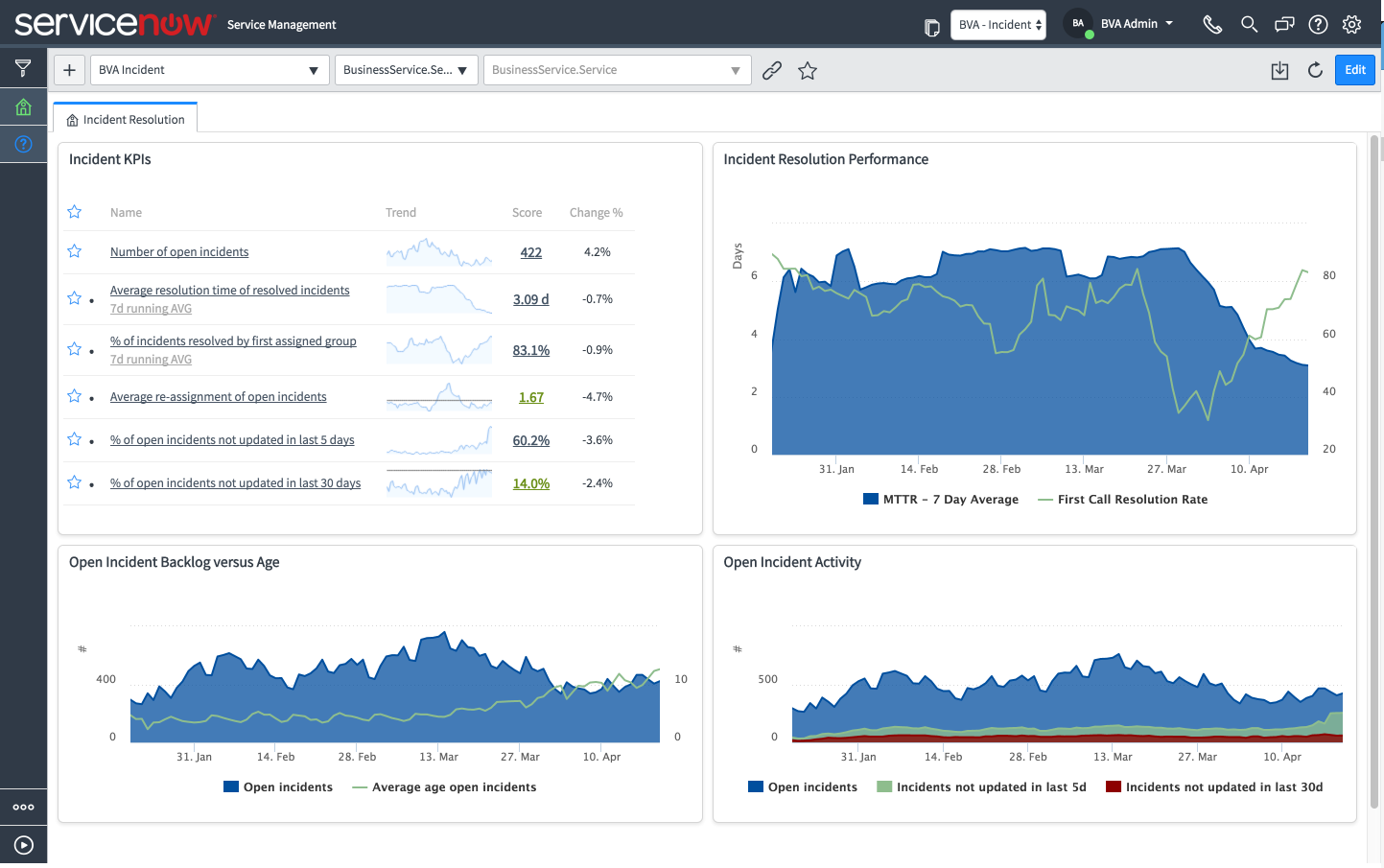This screenshot has width=1384, height=868.
Task: Create a new dashboard tab with plus icon
Action: click(68, 69)
